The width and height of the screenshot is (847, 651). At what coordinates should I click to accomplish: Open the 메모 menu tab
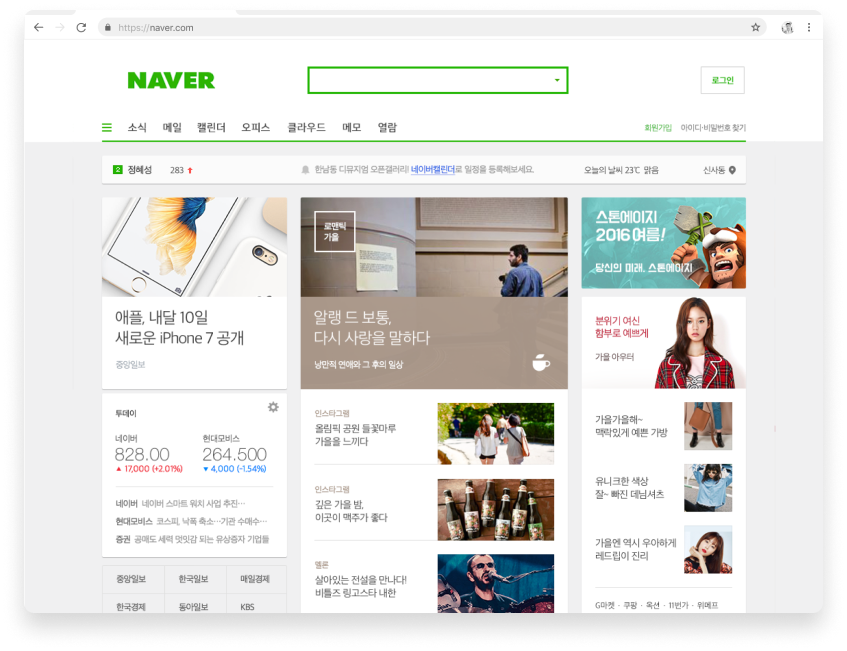point(351,127)
